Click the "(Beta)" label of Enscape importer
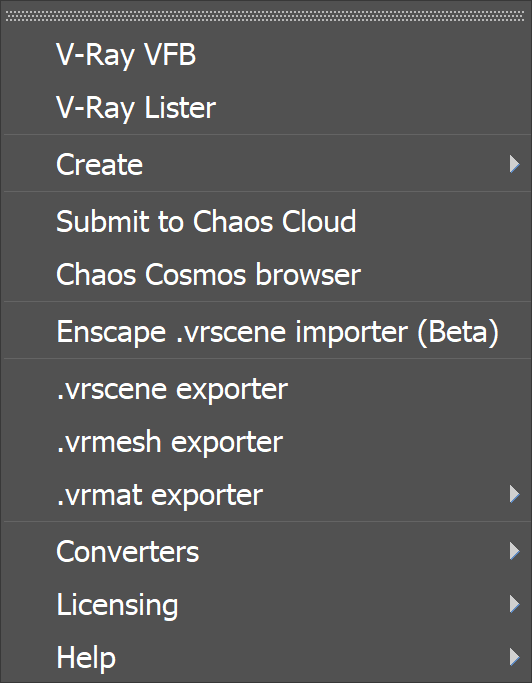Screen dimensions: 532x683 458,332
